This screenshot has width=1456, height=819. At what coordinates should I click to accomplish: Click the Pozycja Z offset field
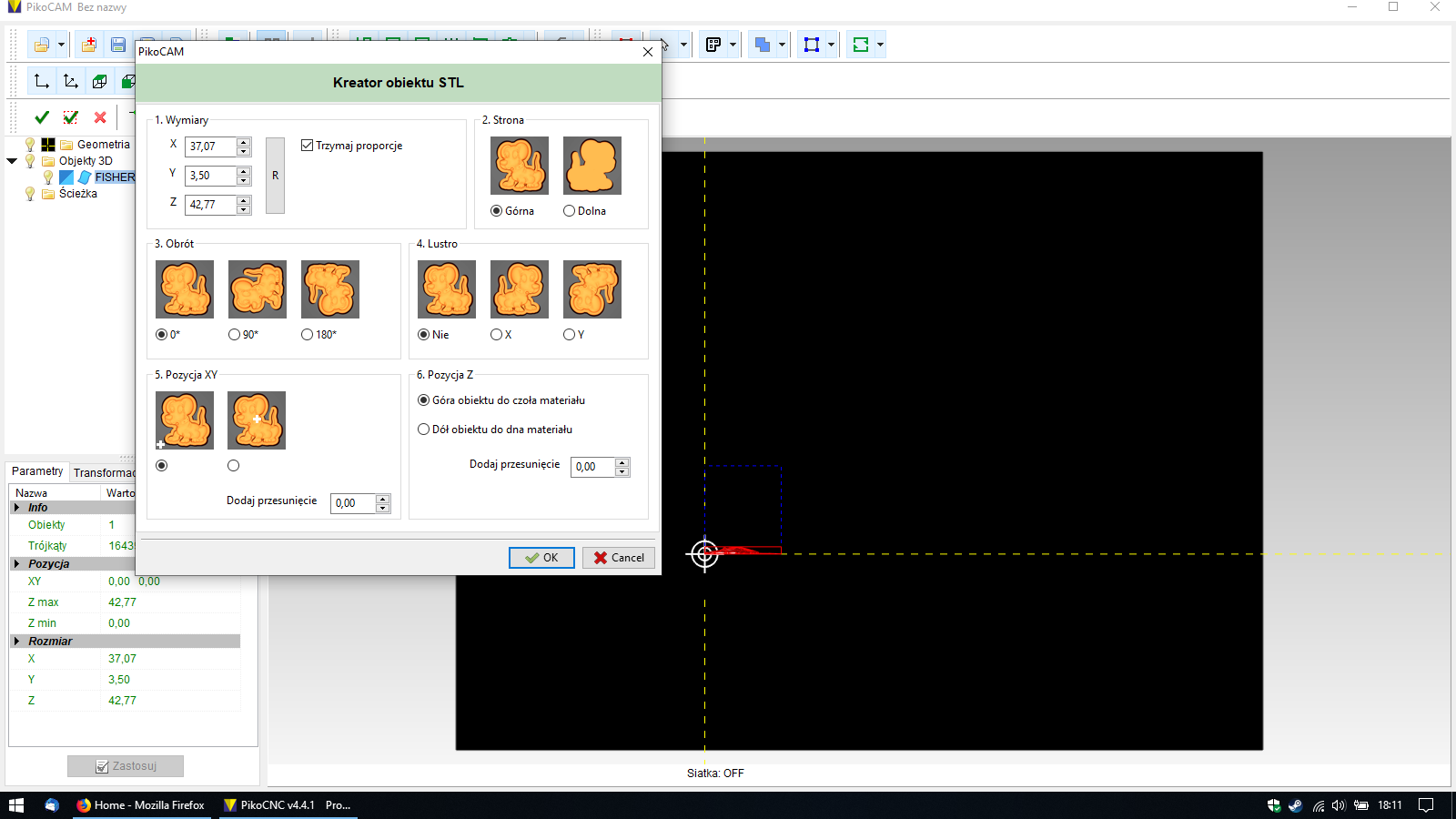point(593,467)
